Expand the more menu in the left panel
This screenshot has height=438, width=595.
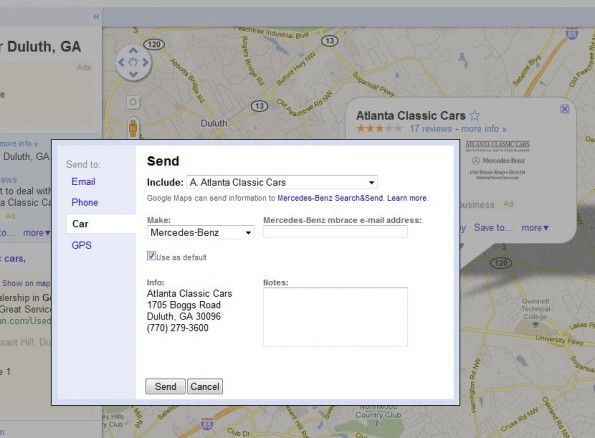[36, 233]
